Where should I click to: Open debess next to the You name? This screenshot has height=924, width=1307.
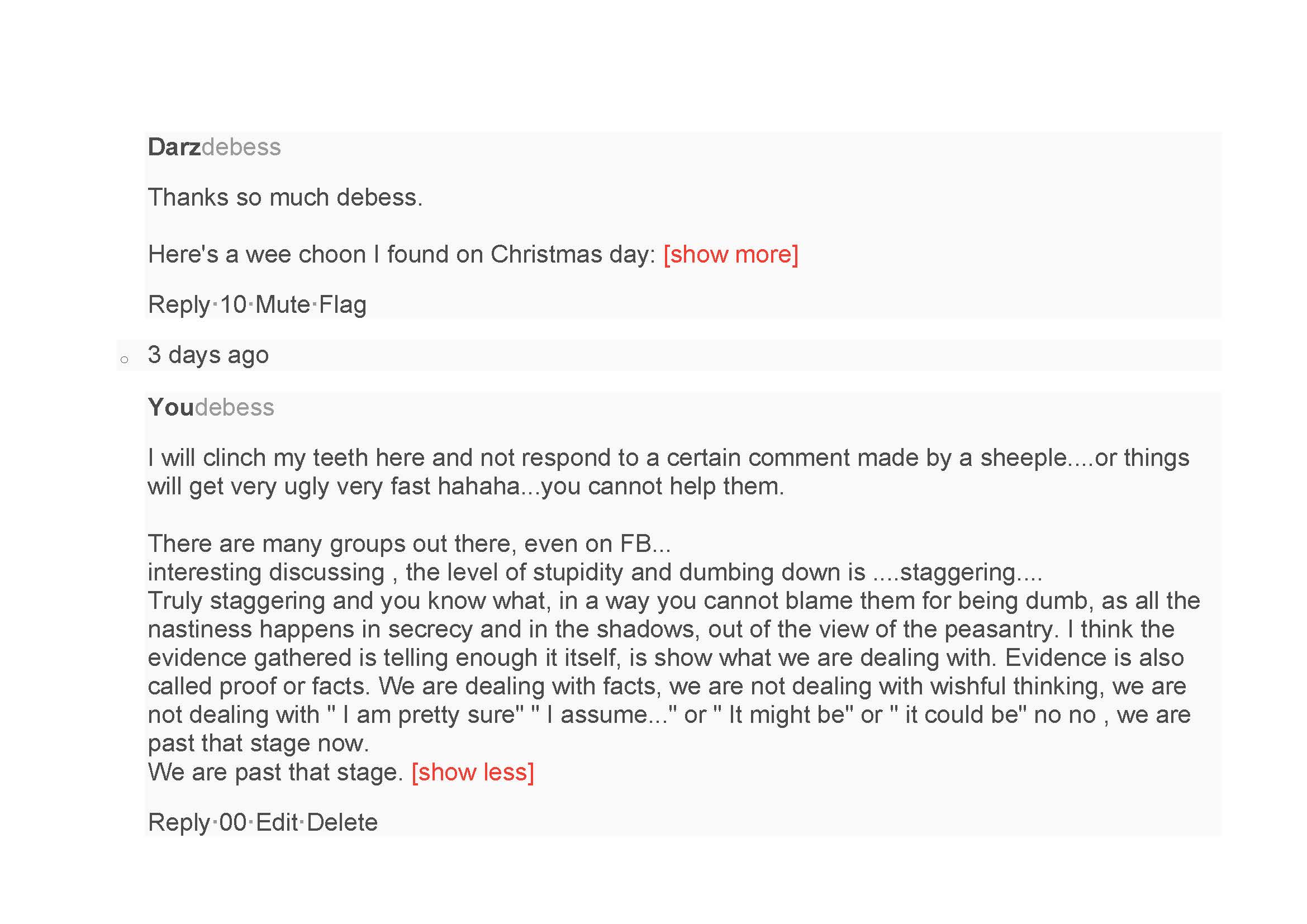click(x=235, y=407)
